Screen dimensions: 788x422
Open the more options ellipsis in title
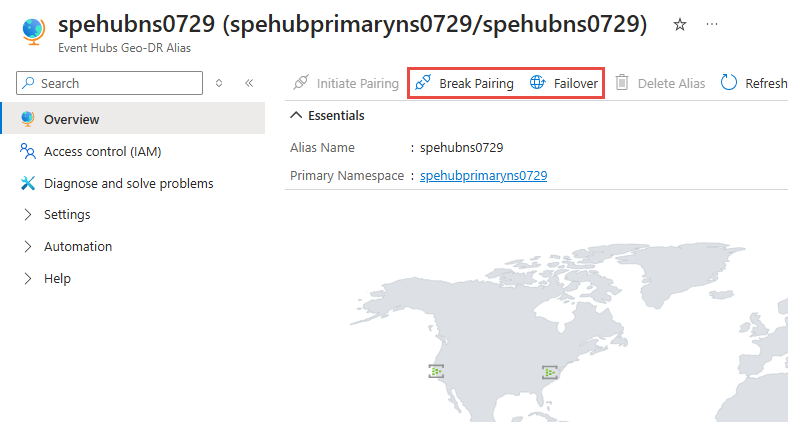tap(712, 24)
